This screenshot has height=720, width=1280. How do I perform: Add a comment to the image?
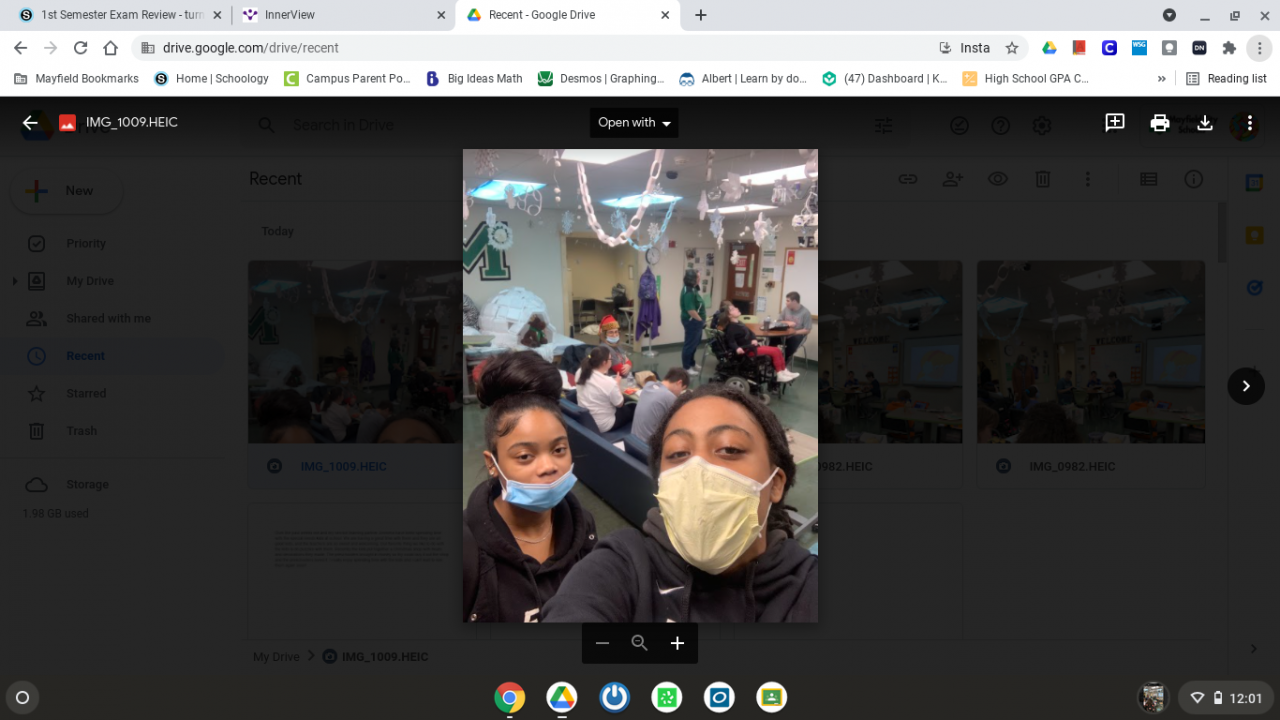pyautogui.click(x=1115, y=123)
